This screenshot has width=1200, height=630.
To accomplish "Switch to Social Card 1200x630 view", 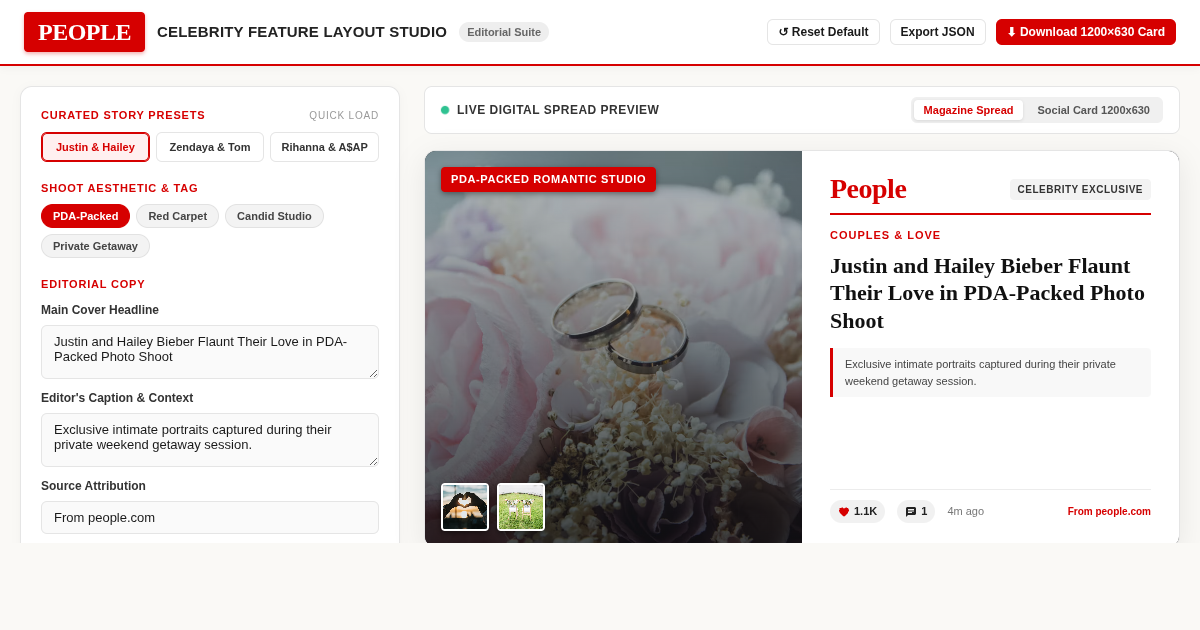I will click(x=1093, y=110).
